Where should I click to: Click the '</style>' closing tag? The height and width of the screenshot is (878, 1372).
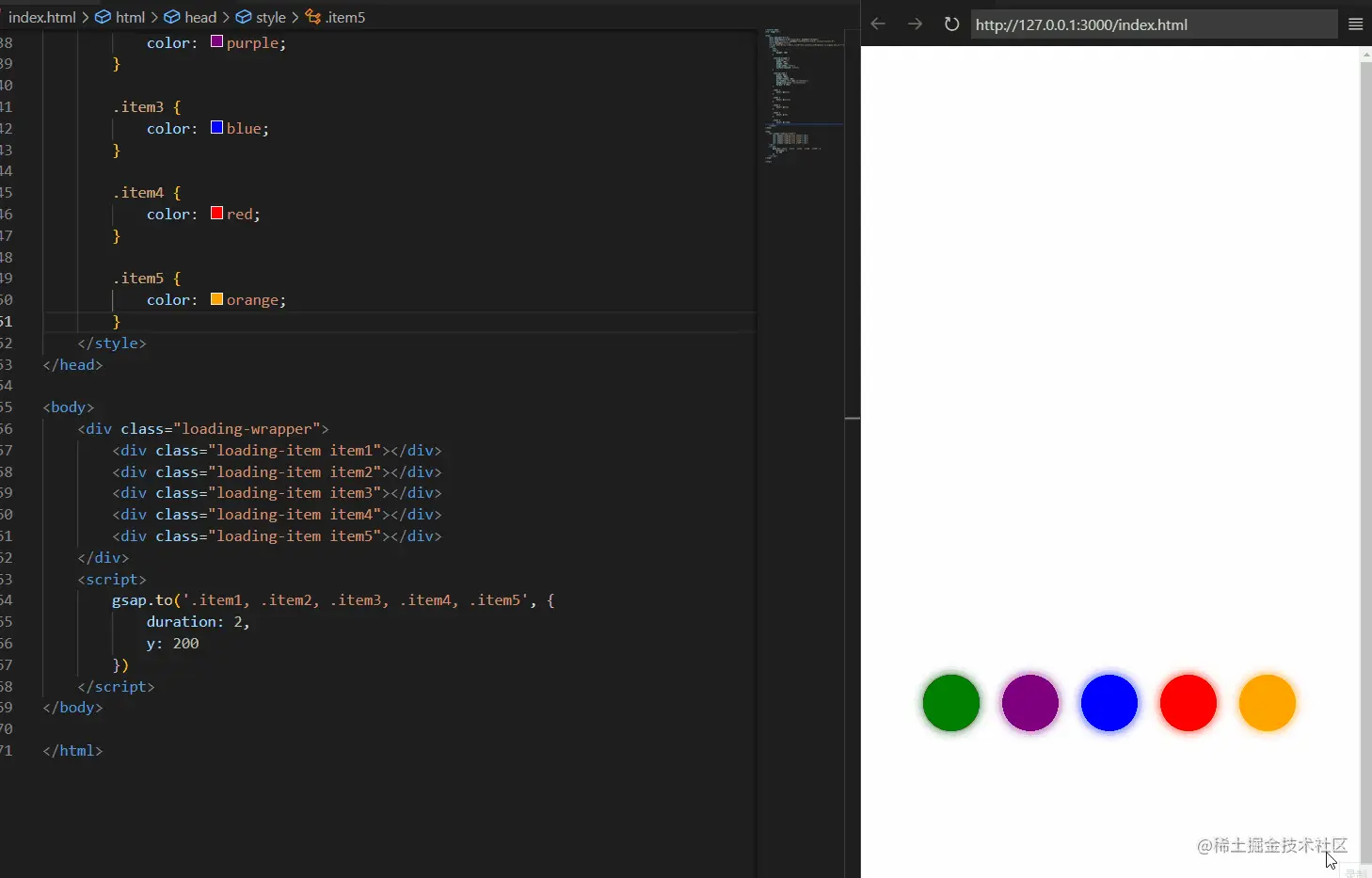(x=112, y=343)
